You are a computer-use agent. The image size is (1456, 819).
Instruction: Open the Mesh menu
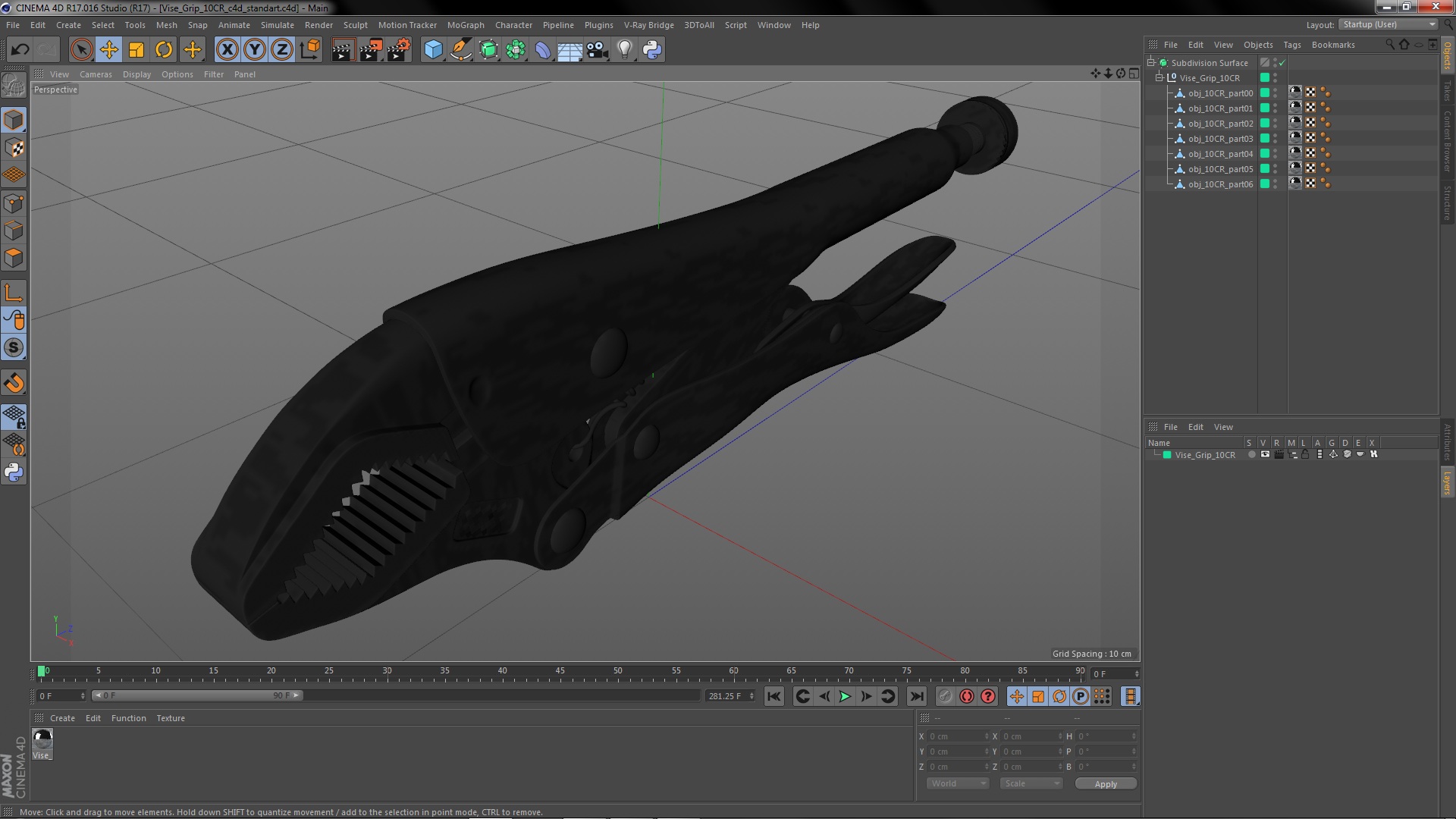click(x=166, y=24)
